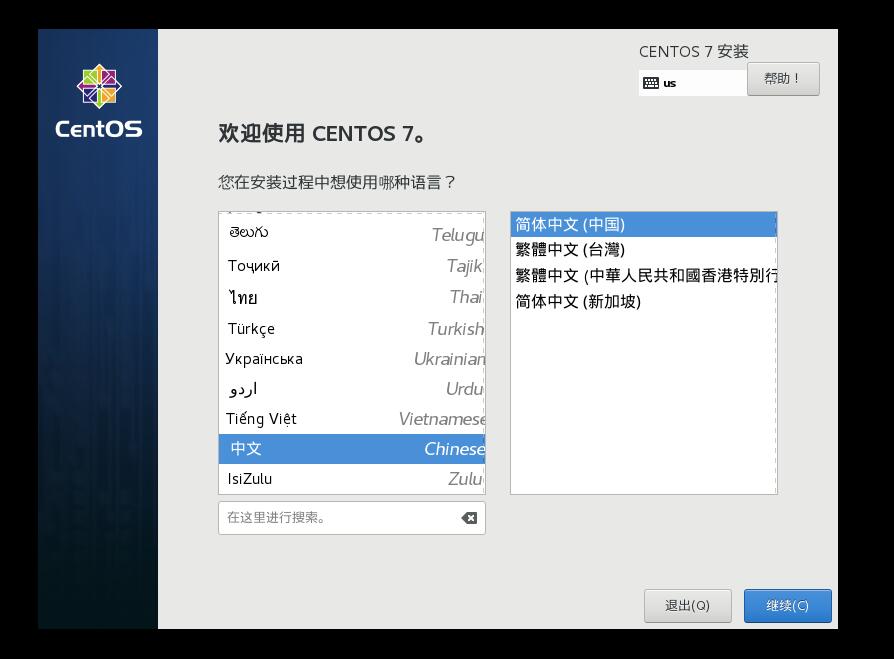894x659 pixels.
Task: Select the Telugu language row
Action: point(352,234)
